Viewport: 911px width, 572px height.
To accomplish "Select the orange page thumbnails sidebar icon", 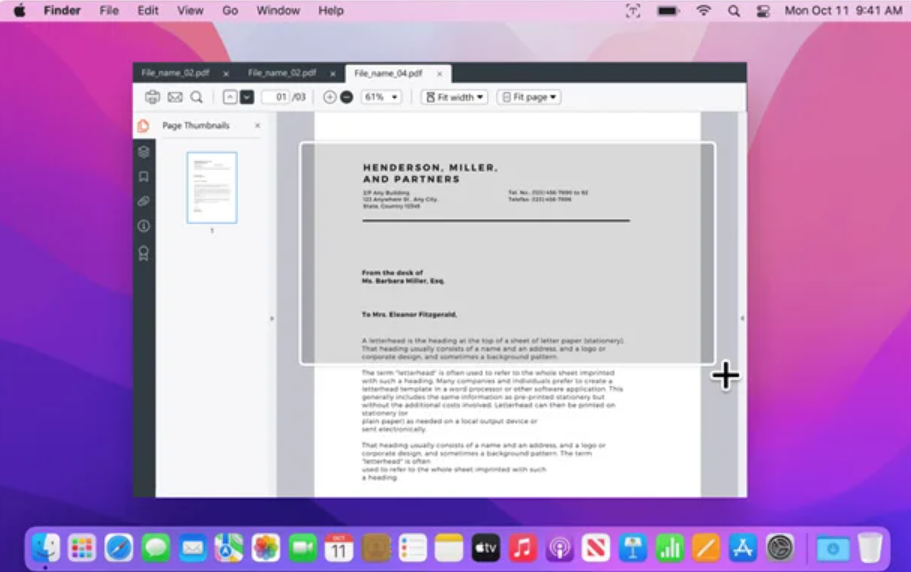I will click(144, 125).
